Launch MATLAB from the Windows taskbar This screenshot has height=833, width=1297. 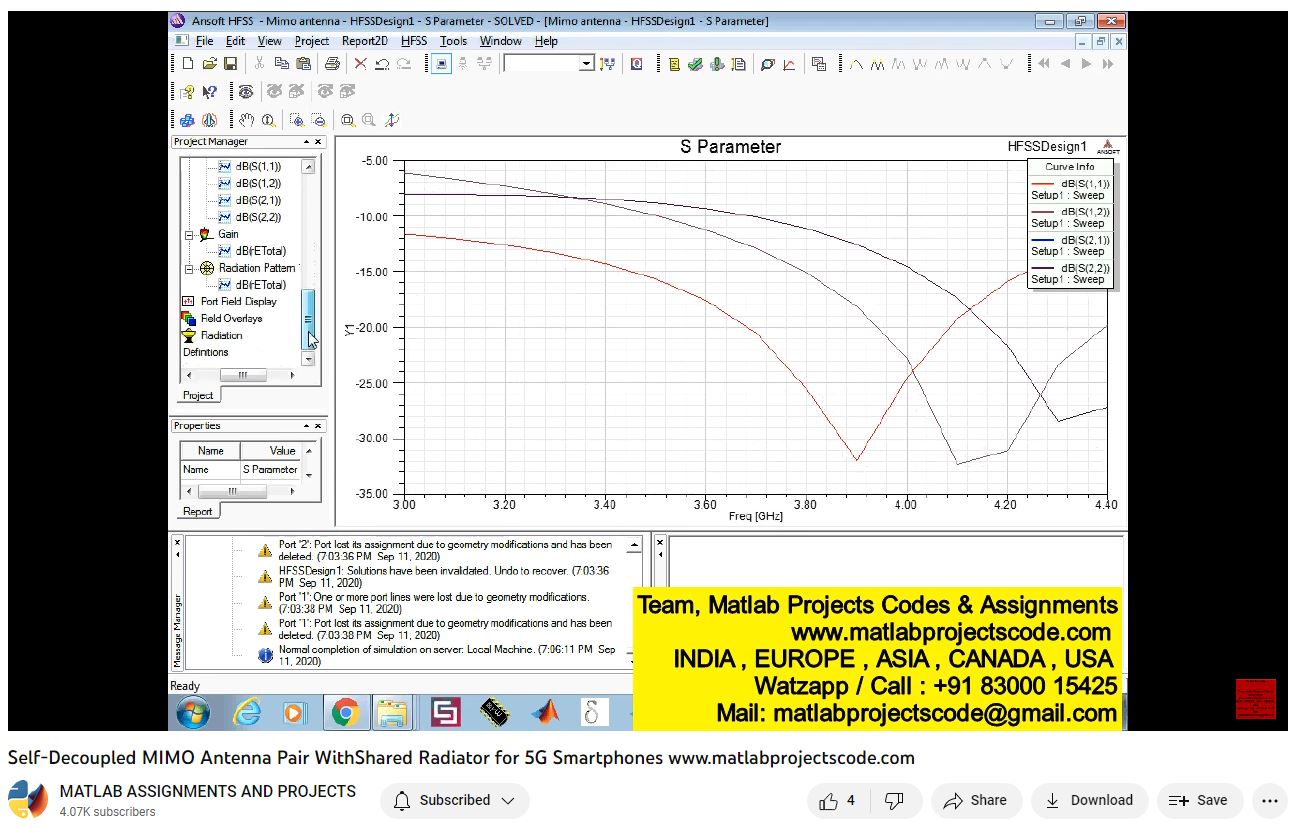[544, 712]
